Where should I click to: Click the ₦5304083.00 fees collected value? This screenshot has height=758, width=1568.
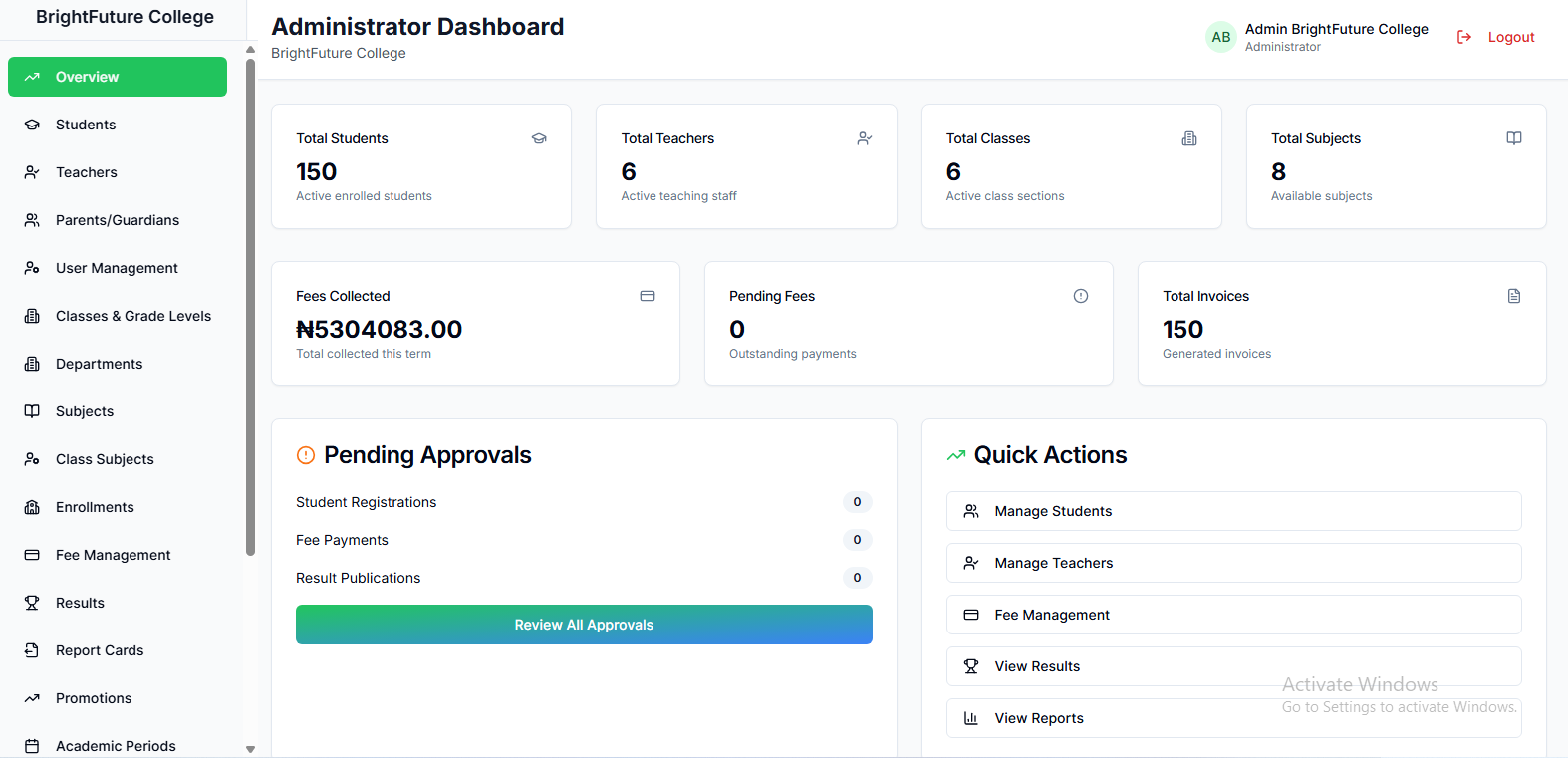coord(380,329)
